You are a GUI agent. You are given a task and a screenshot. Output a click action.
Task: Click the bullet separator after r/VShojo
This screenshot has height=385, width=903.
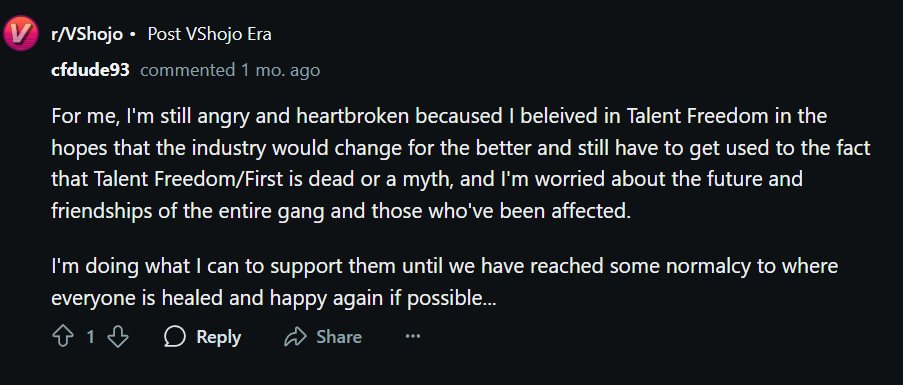pos(133,35)
